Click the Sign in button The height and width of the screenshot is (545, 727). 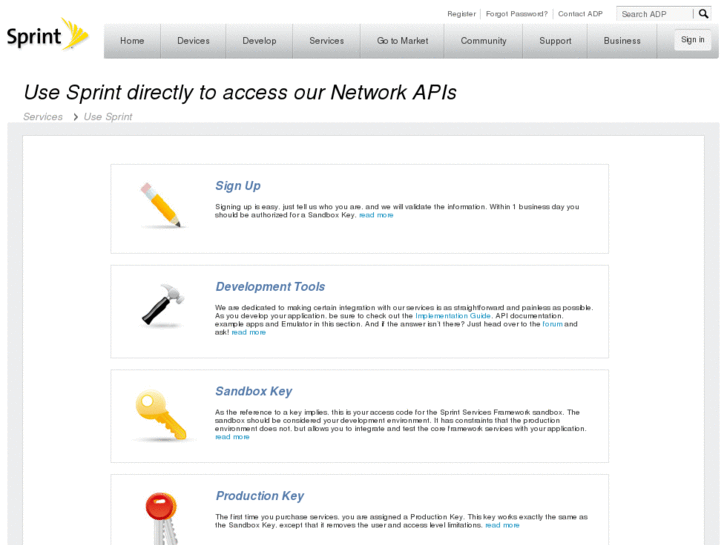[x=692, y=40]
